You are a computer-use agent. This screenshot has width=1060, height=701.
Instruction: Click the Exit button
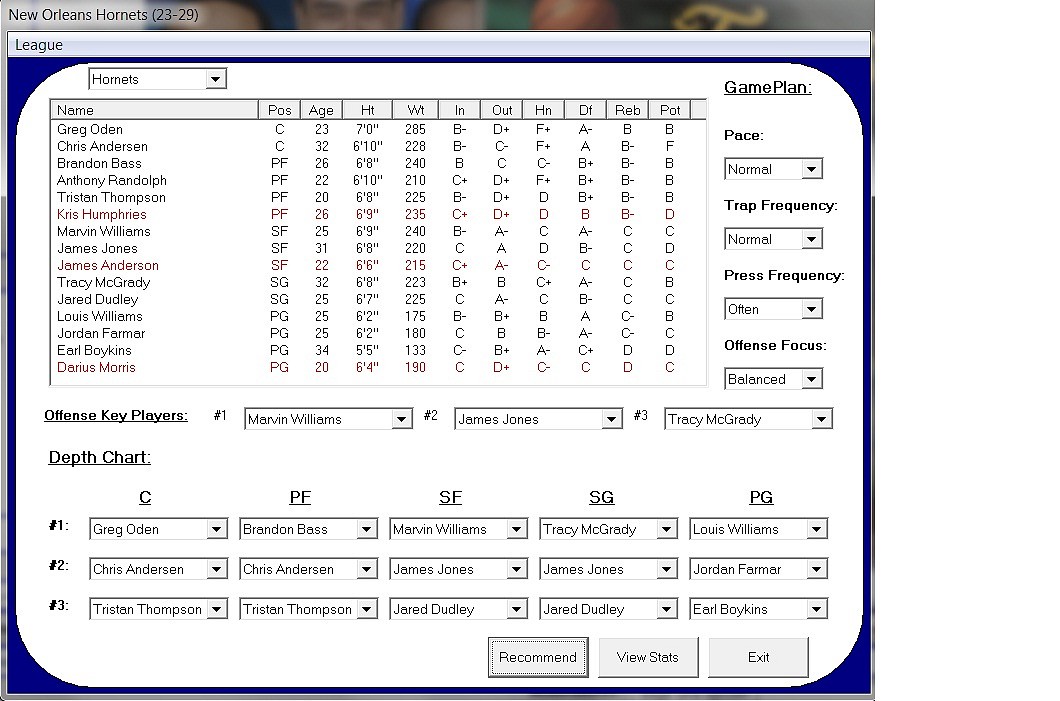click(x=758, y=657)
